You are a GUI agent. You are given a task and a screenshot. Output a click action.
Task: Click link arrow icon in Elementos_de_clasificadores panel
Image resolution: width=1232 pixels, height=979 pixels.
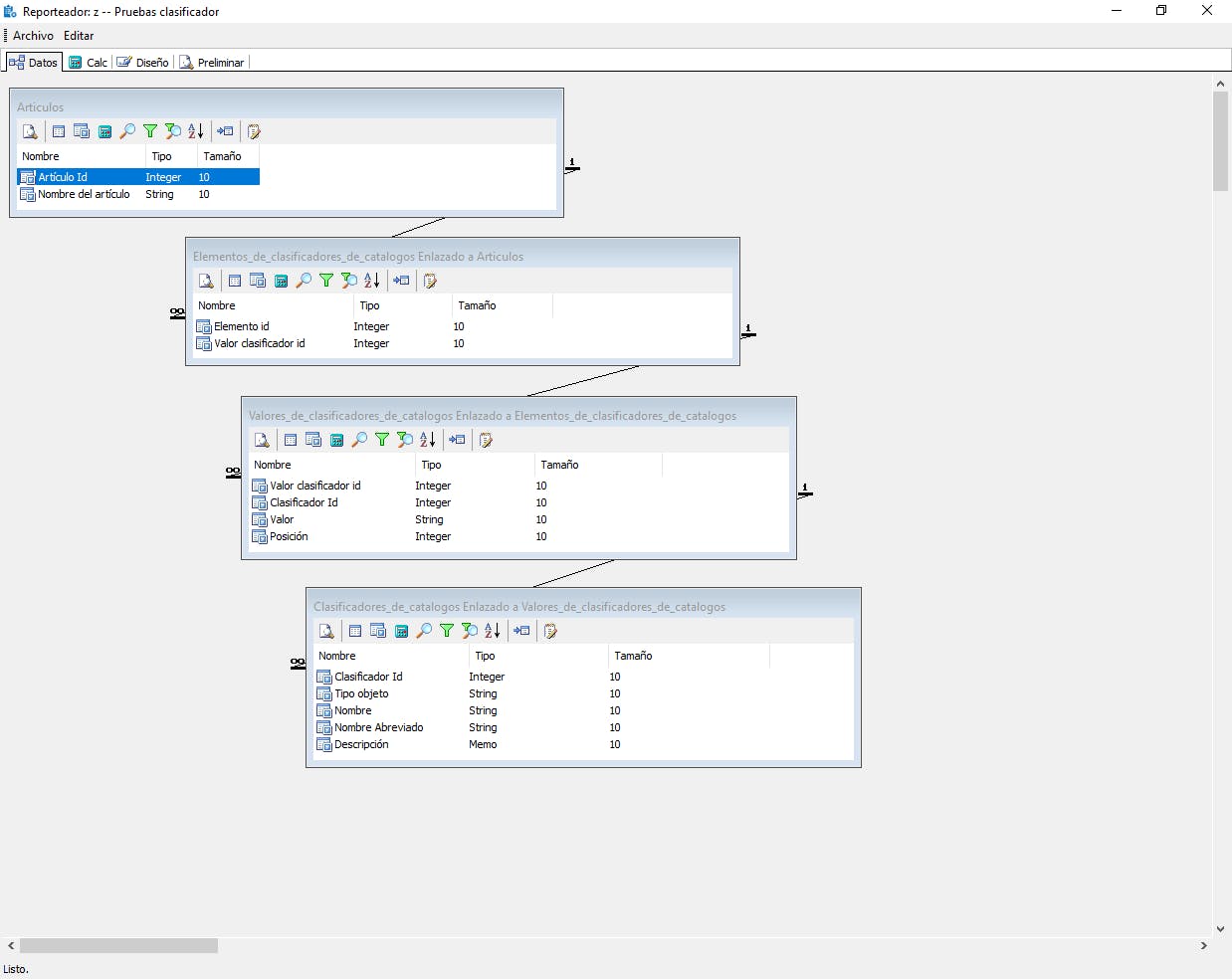pos(401,281)
